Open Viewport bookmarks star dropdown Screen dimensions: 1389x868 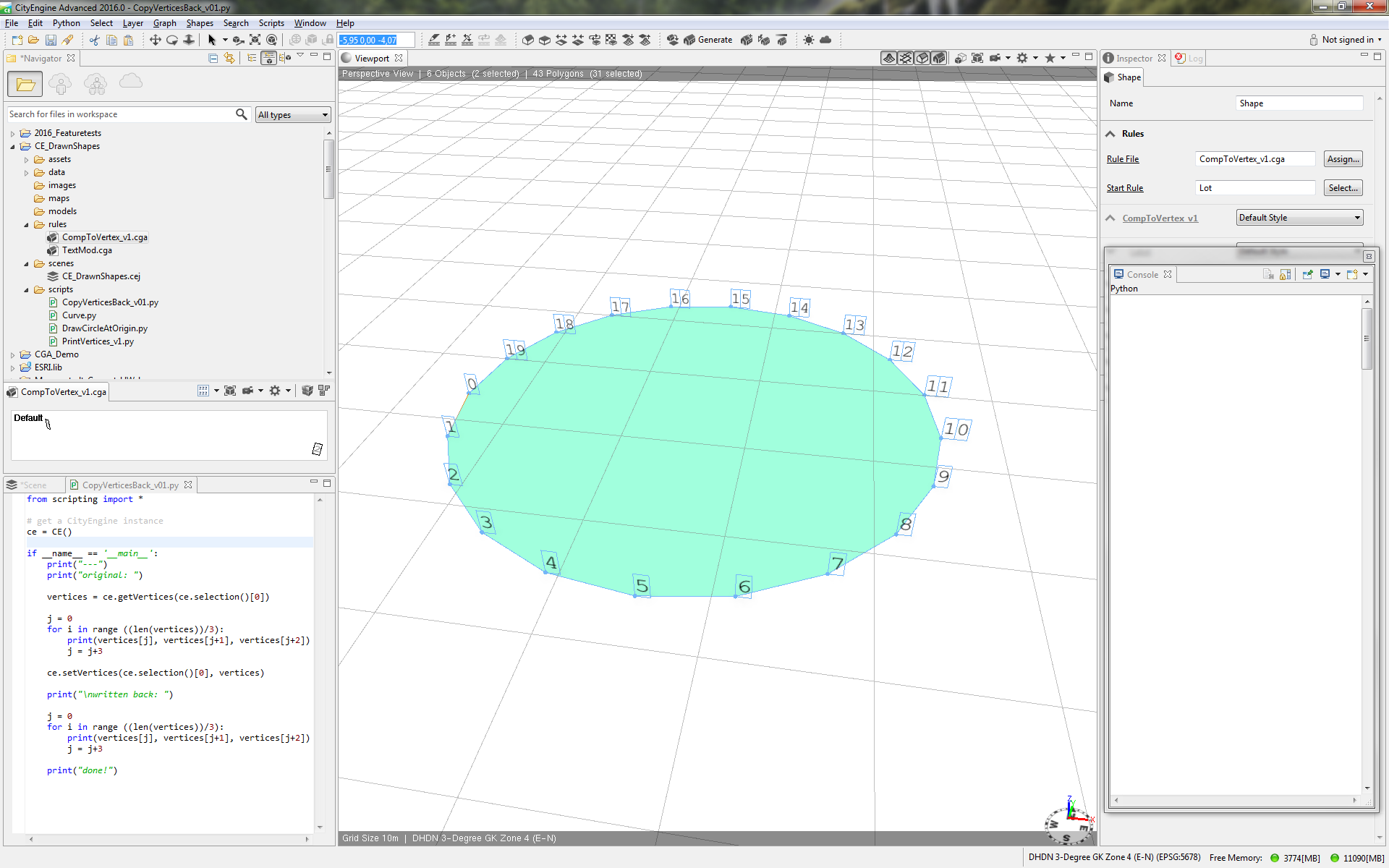click(x=1063, y=58)
